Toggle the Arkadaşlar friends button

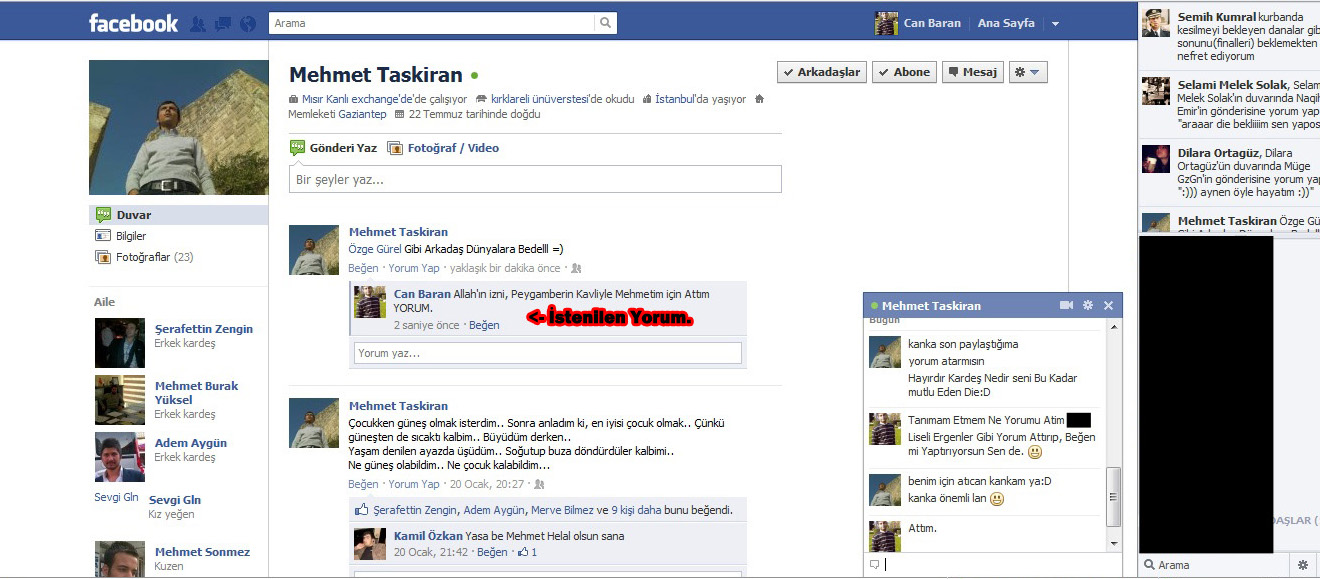point(821,72)
